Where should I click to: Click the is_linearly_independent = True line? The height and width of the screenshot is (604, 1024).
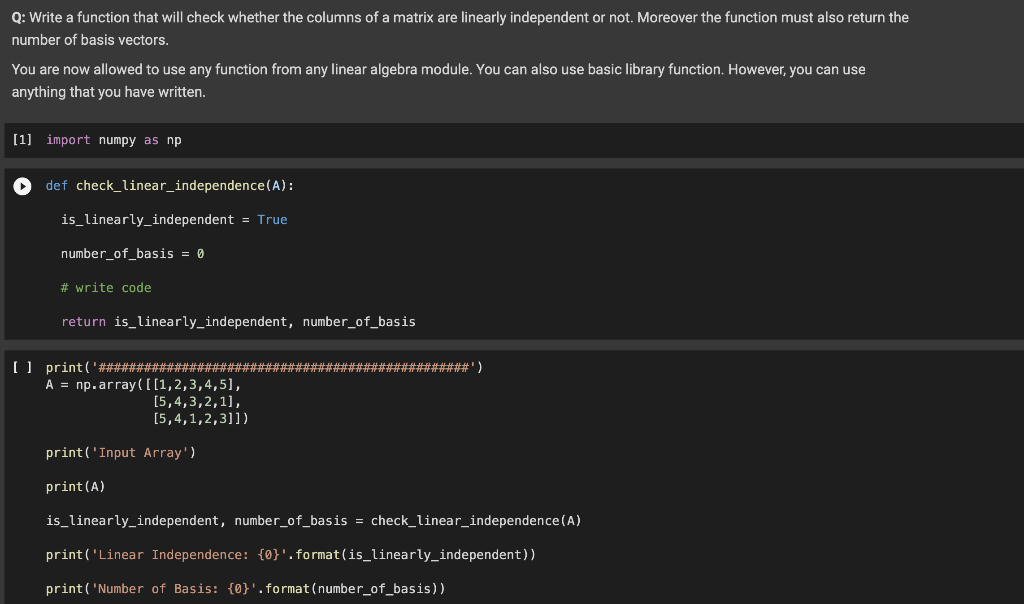pyautogui.click(x=172, y=219)
